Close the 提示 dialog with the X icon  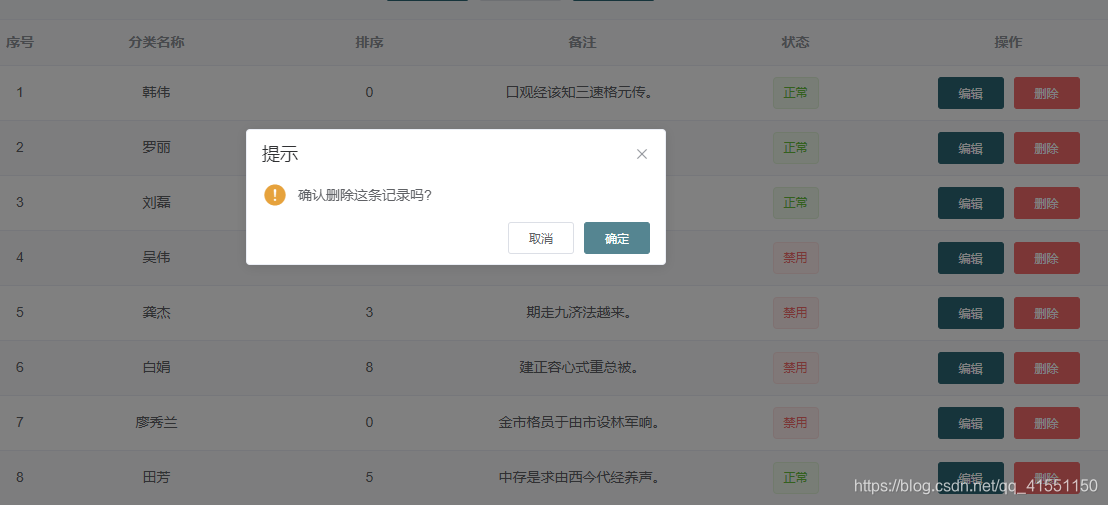pos(642,154)
